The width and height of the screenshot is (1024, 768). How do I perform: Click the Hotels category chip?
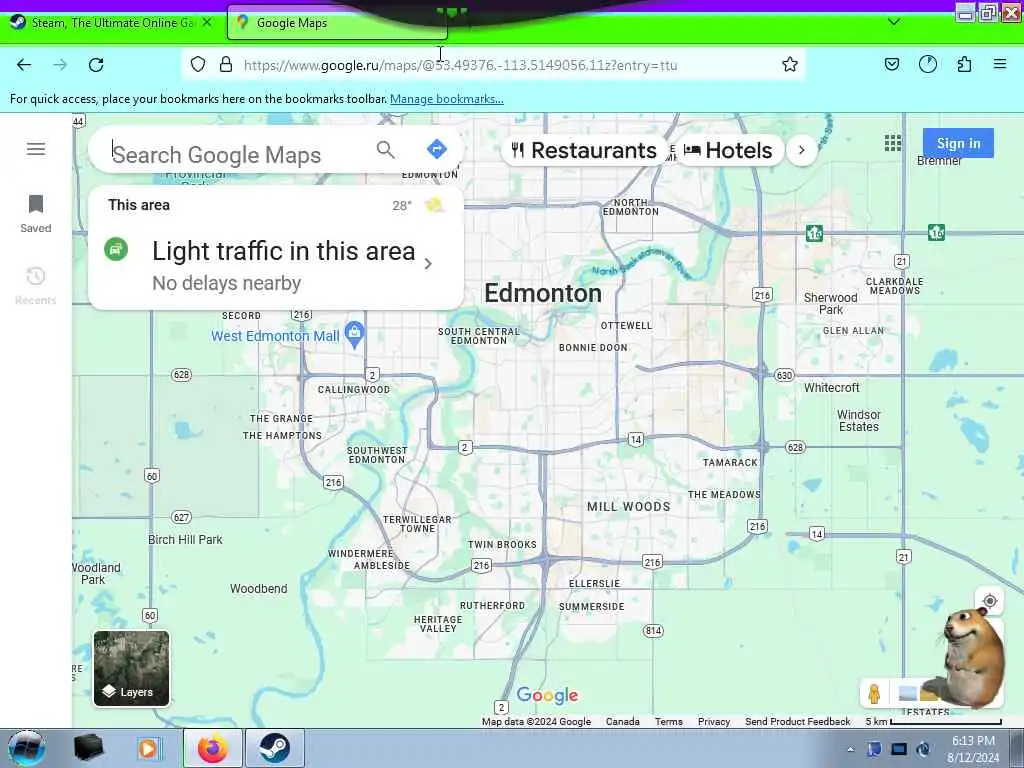[x=728, y=150]
